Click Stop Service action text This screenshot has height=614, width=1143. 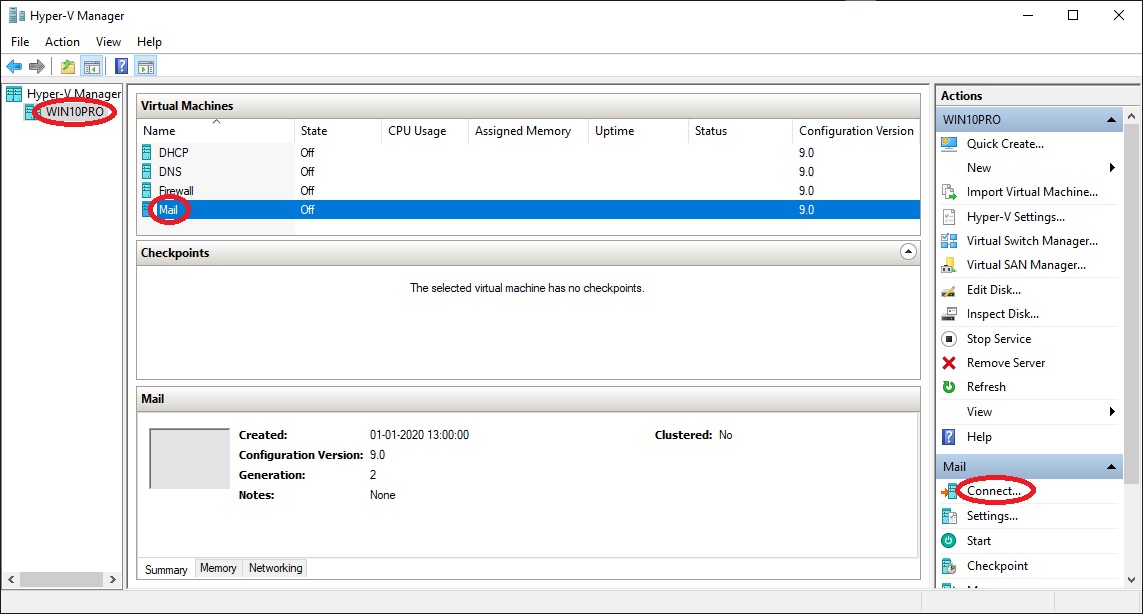coord(999,338)
